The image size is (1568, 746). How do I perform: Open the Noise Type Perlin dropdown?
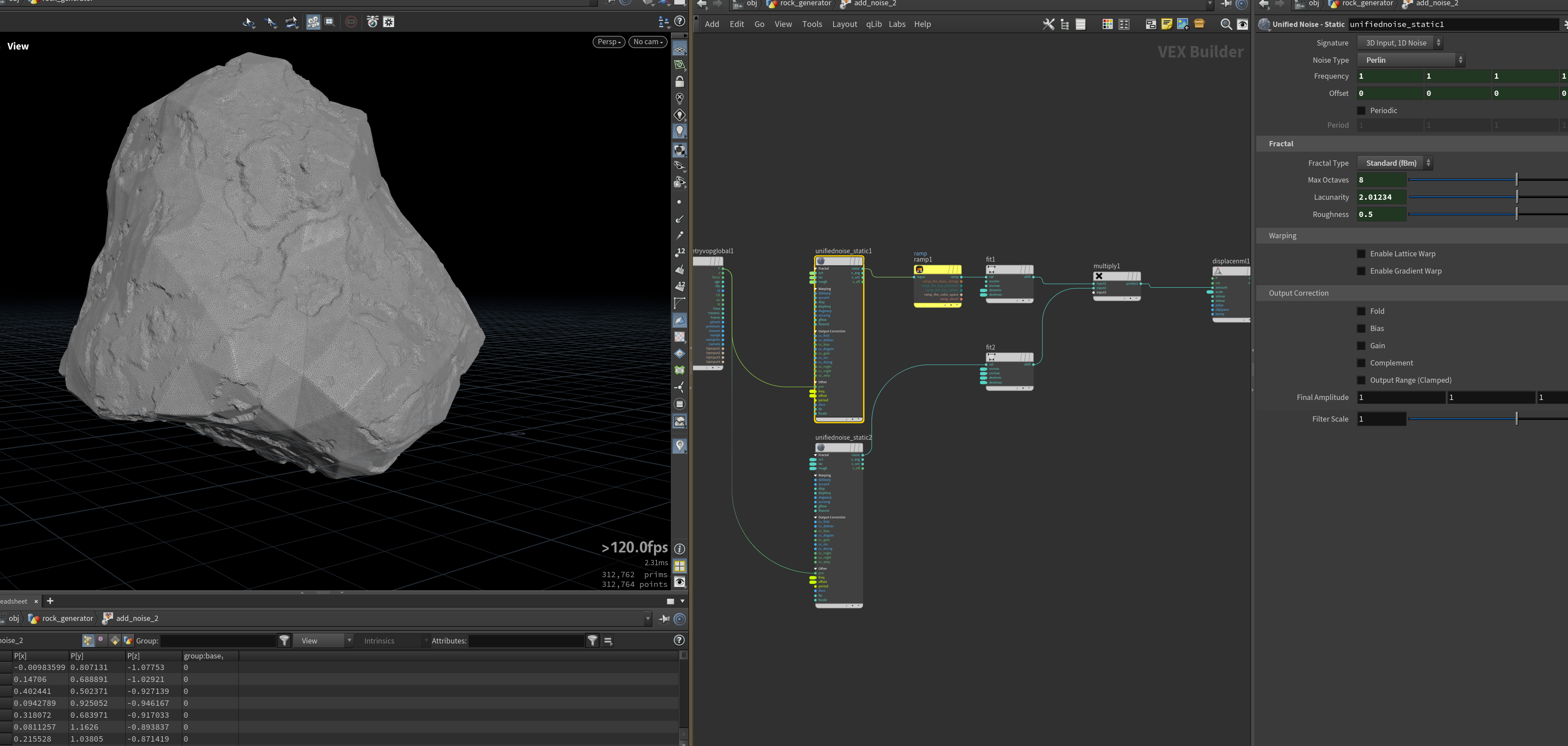[x=1410, y=60]
